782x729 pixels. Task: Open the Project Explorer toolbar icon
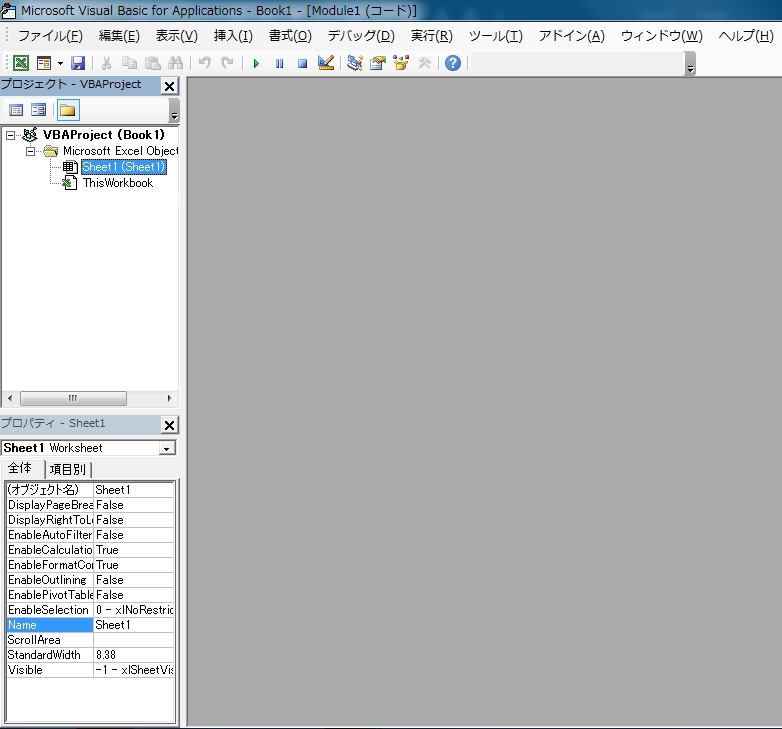355,63
